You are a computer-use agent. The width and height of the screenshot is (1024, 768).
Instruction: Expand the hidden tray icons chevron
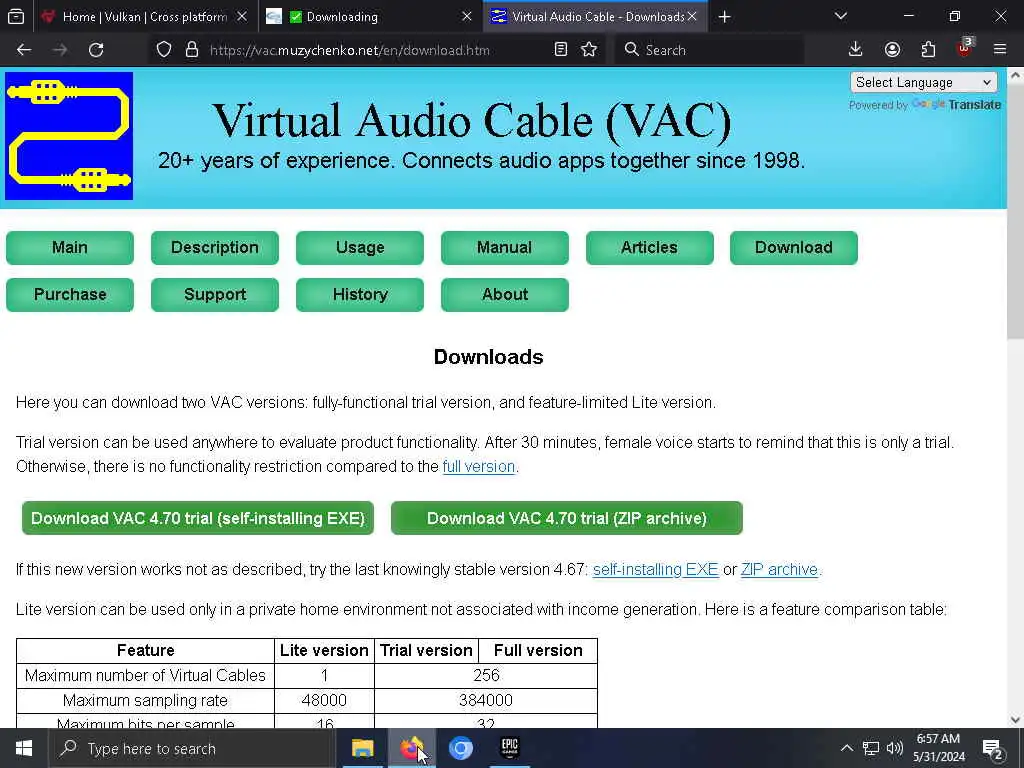point(846,748)
